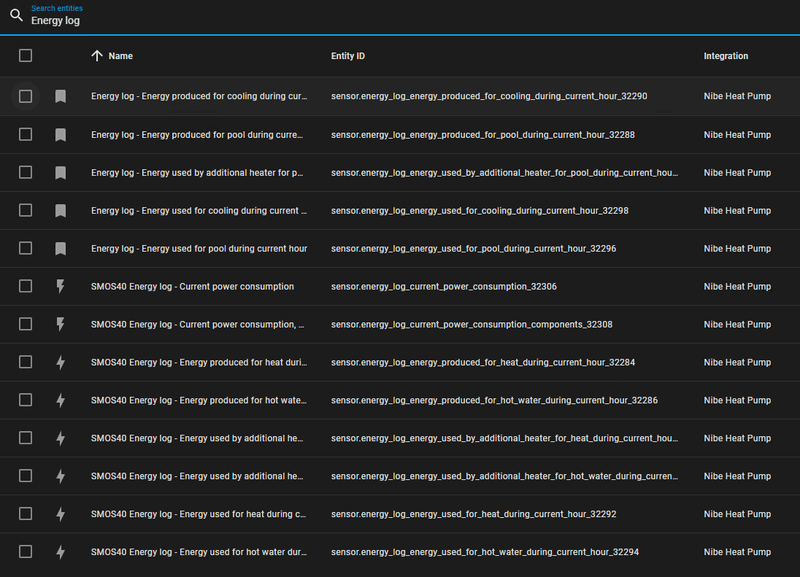800x577 pixels.
Task: Check box for power consumption 32306 row
Action: (26, 286)
